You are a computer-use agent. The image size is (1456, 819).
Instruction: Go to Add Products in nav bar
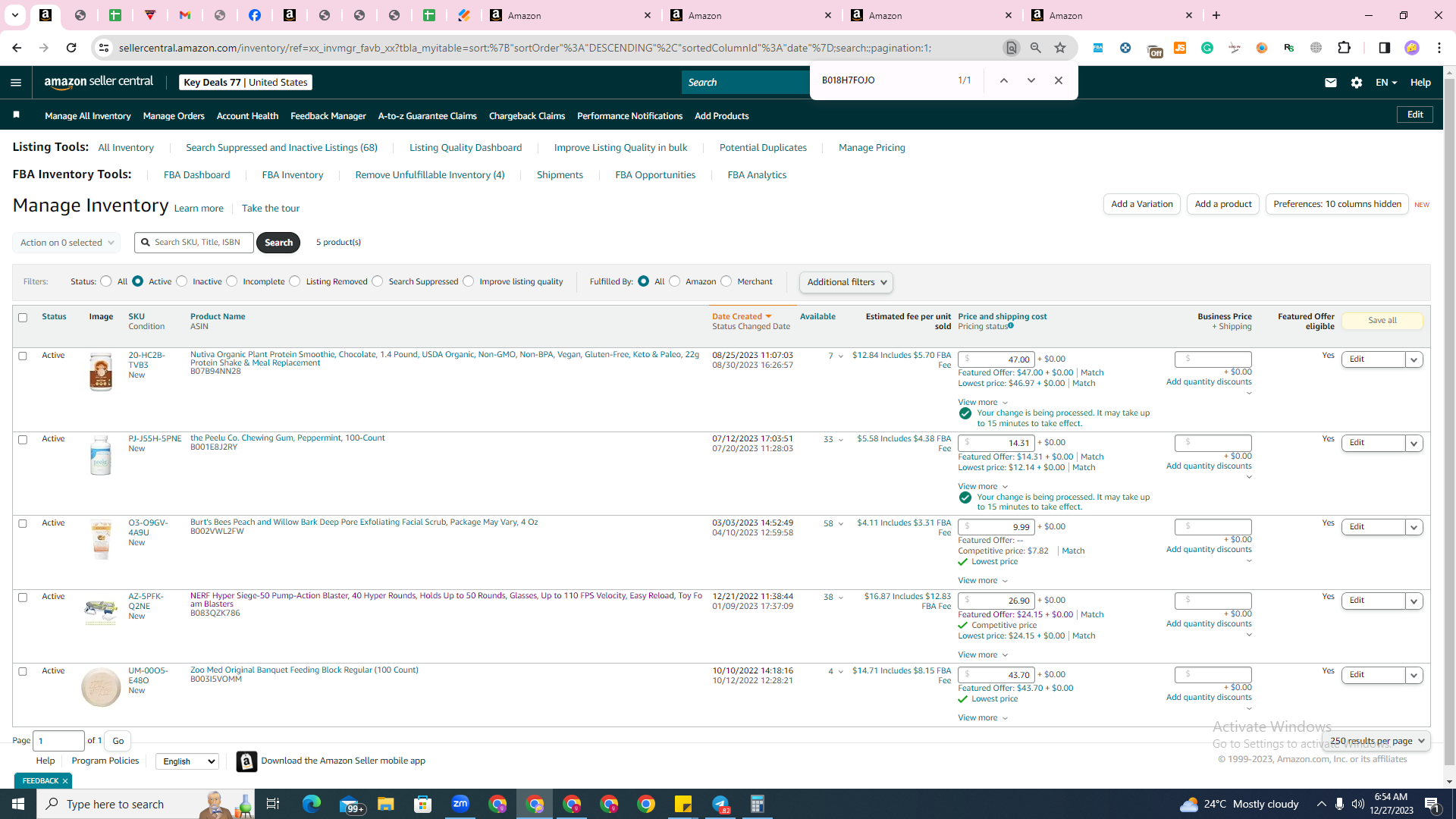tap(722, 116)
